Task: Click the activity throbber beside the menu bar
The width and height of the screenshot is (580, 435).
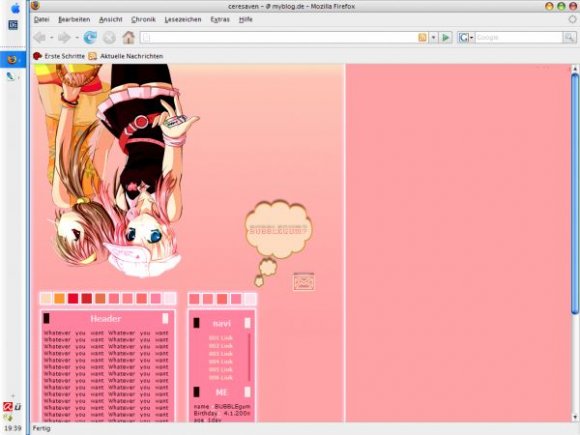Action: click(x=572, y=19)
